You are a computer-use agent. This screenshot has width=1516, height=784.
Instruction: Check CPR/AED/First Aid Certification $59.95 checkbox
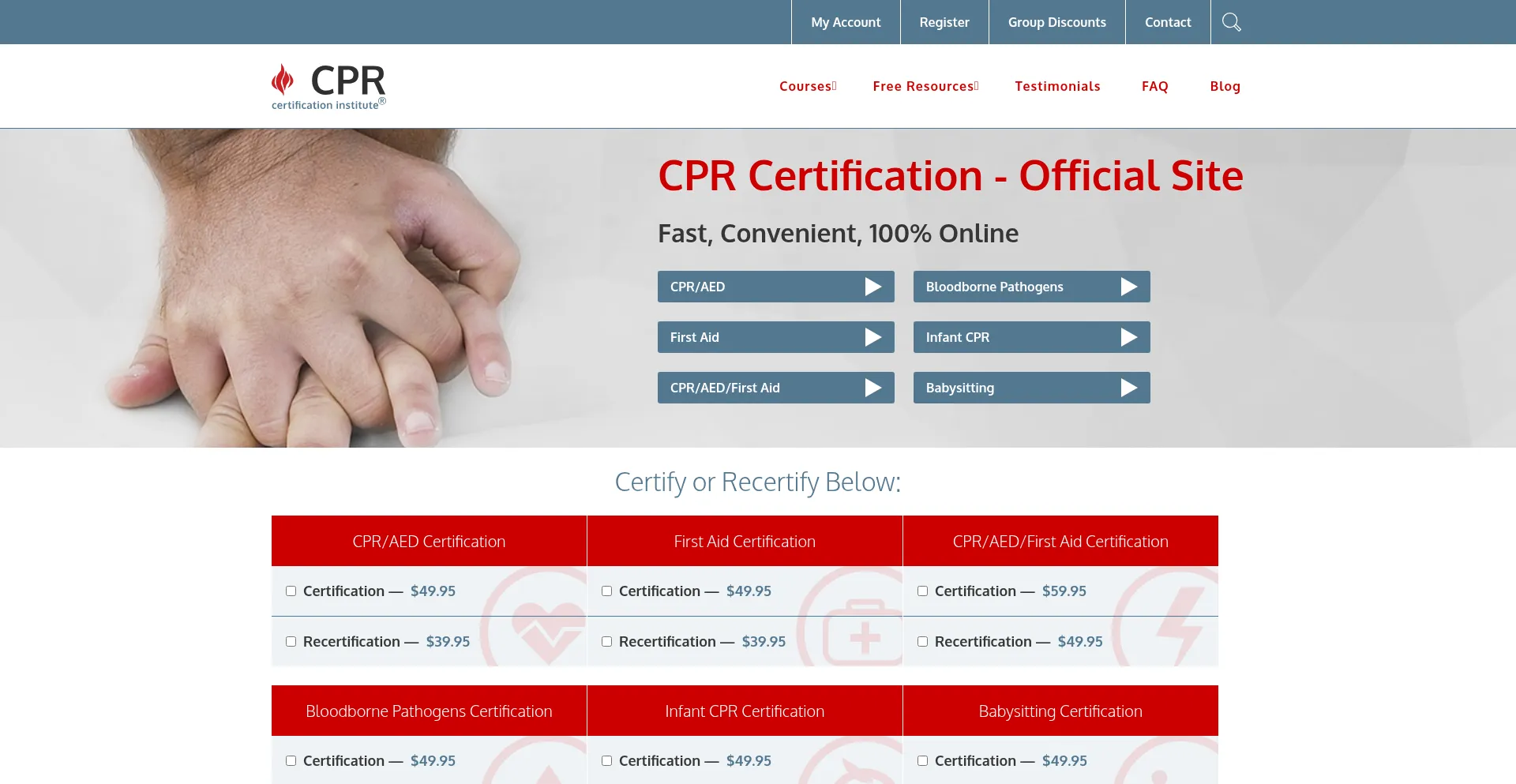coord(922,591)
